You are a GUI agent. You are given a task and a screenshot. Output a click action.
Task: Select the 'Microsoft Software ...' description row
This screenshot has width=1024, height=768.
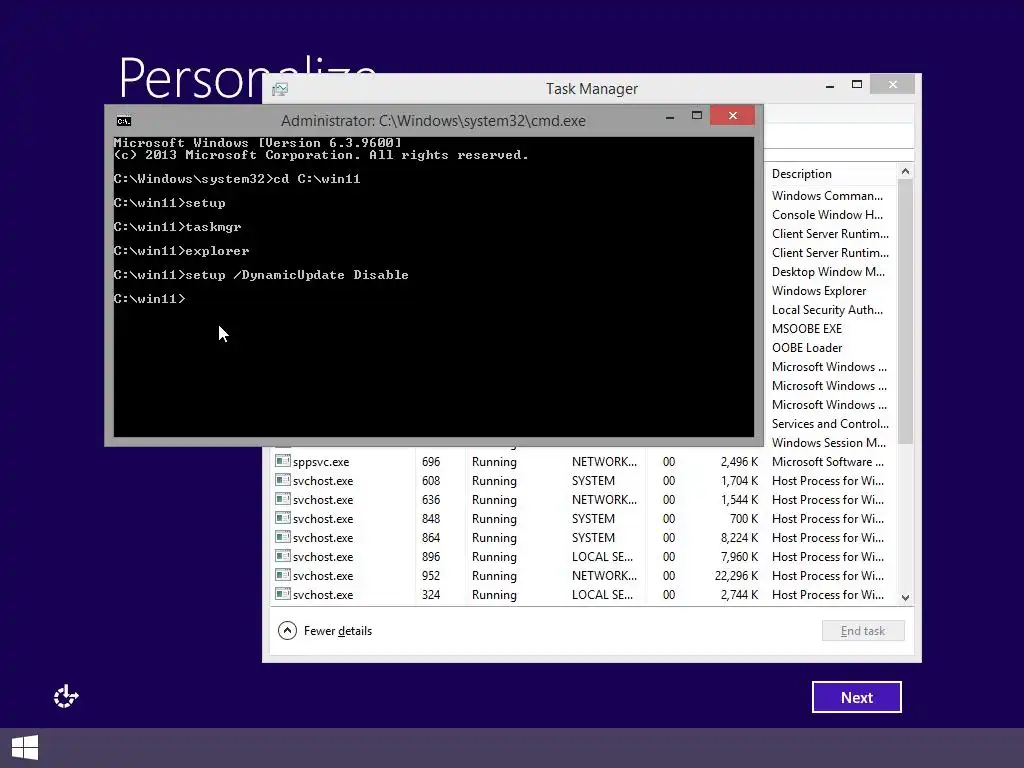pos(828,462)
